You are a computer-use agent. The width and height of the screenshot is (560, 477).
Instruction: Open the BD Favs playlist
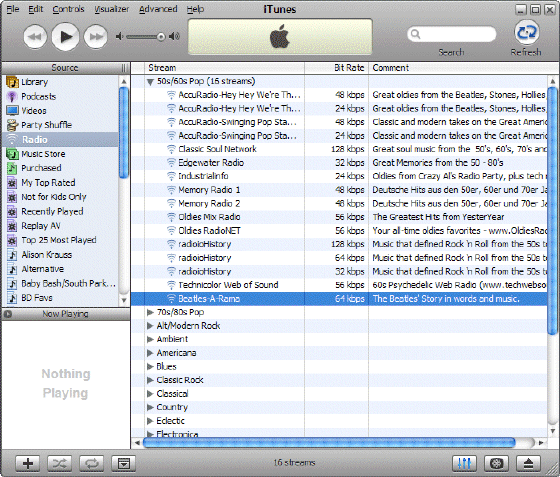click(60, 298)
